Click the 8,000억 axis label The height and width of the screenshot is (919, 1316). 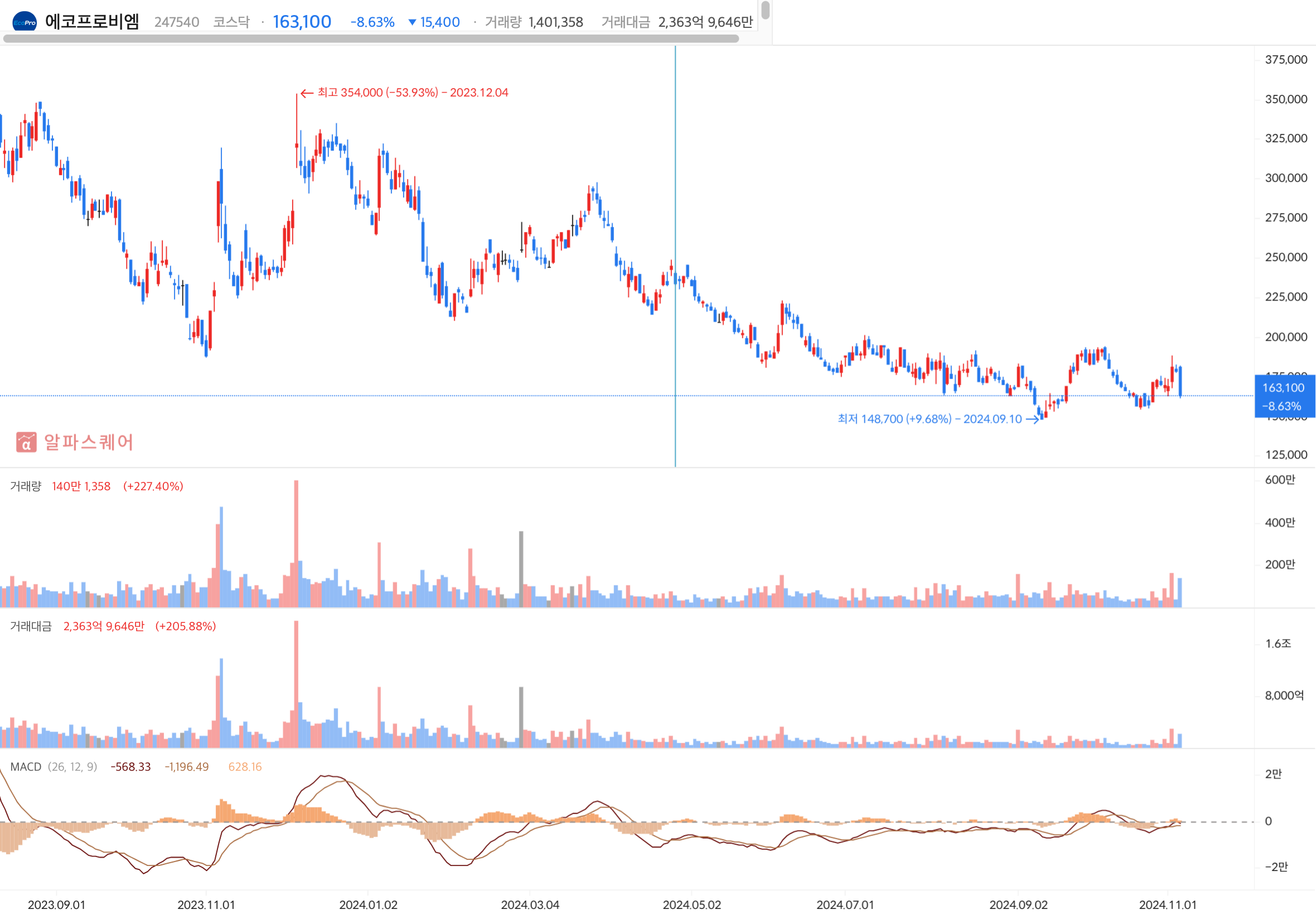[1284, 695]
